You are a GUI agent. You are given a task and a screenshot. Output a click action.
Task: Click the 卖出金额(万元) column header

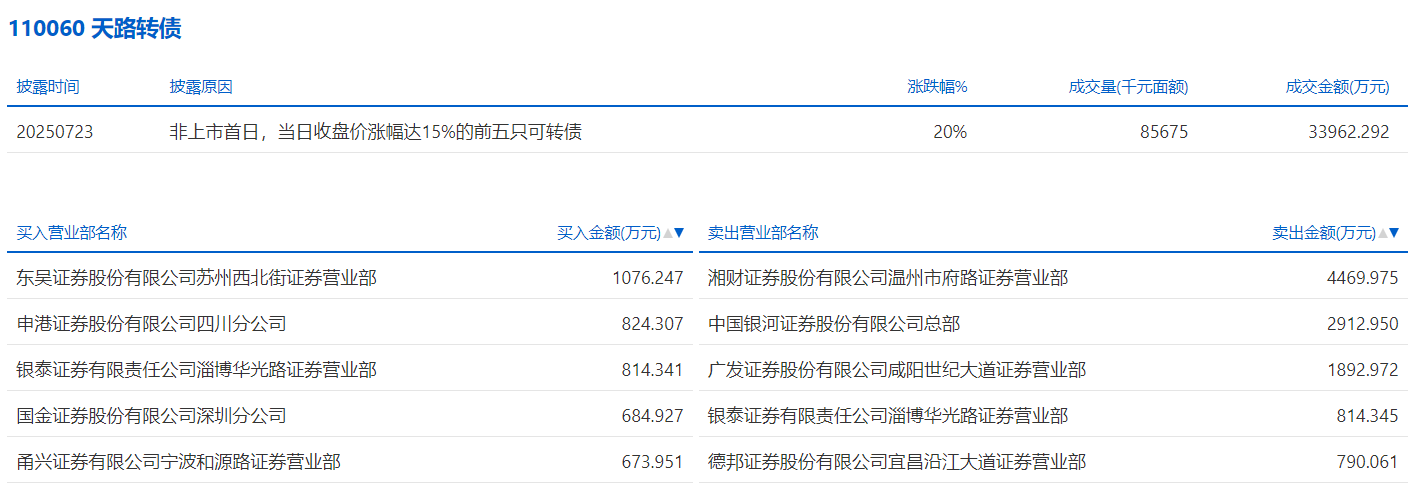click(1323, 233)
